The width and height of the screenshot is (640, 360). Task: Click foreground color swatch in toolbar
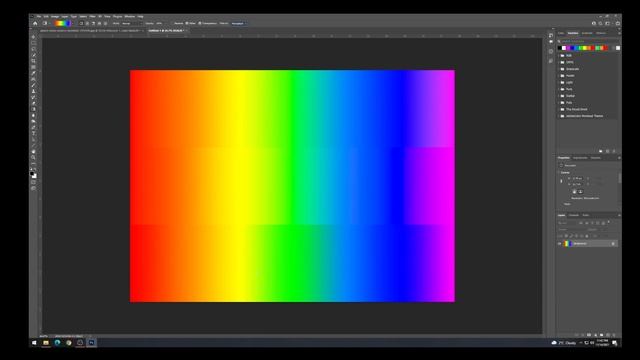pos(32,173)
